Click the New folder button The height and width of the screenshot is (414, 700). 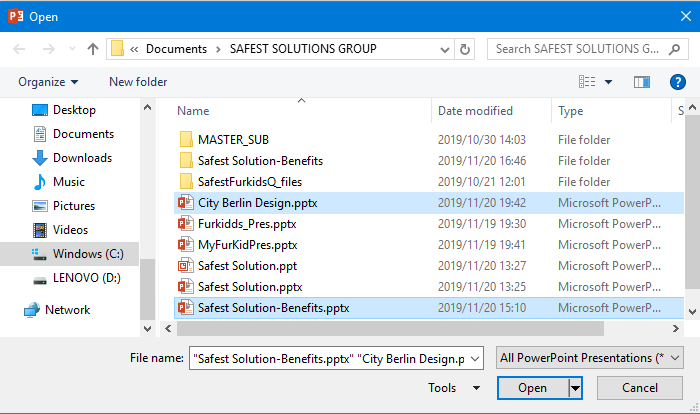click(138, 82)
